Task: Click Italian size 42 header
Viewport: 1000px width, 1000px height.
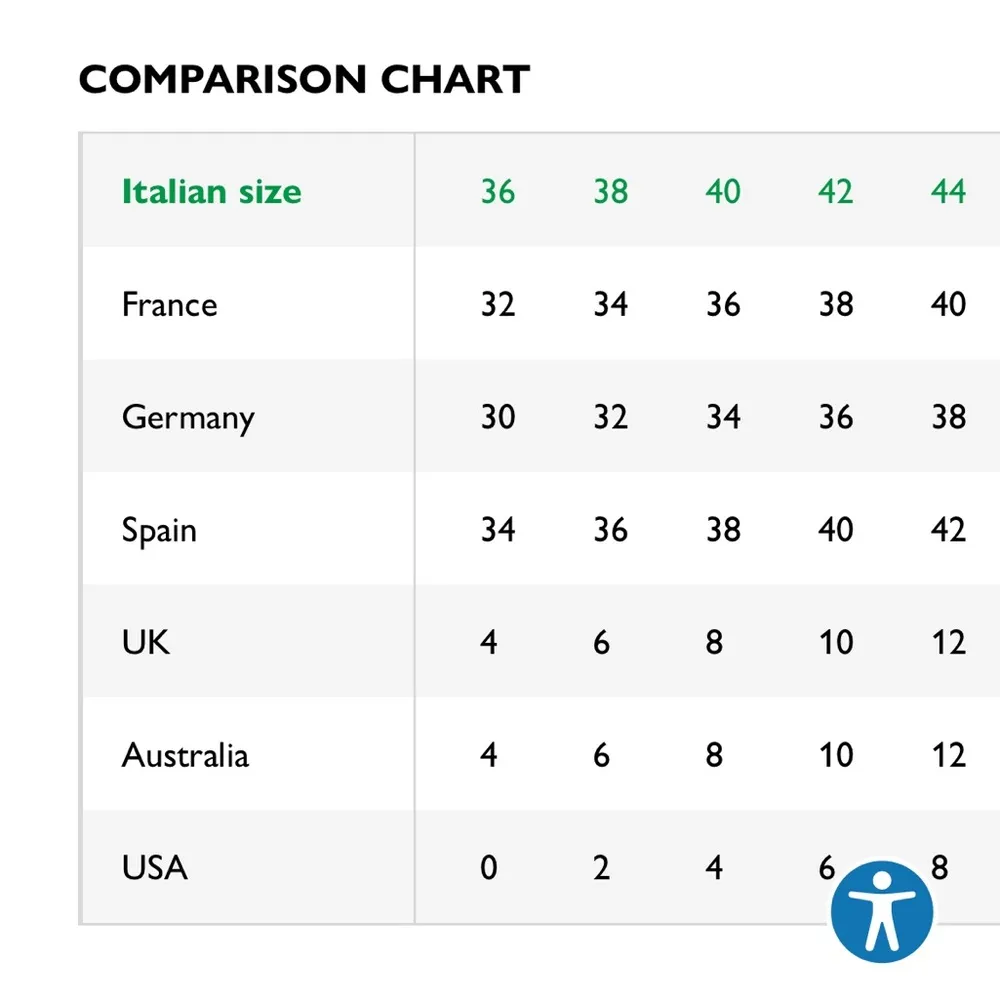Action: click(836, 191)
